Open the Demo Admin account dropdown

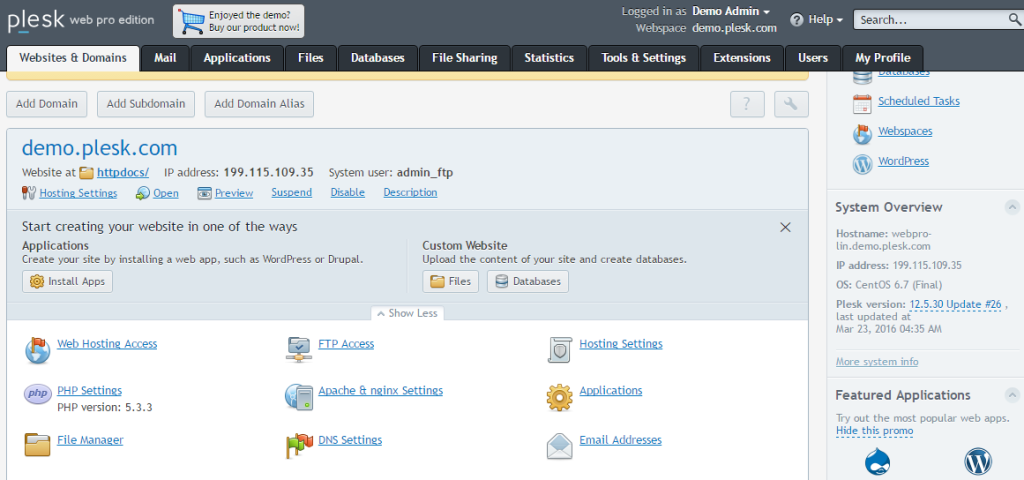pos(731,11)
